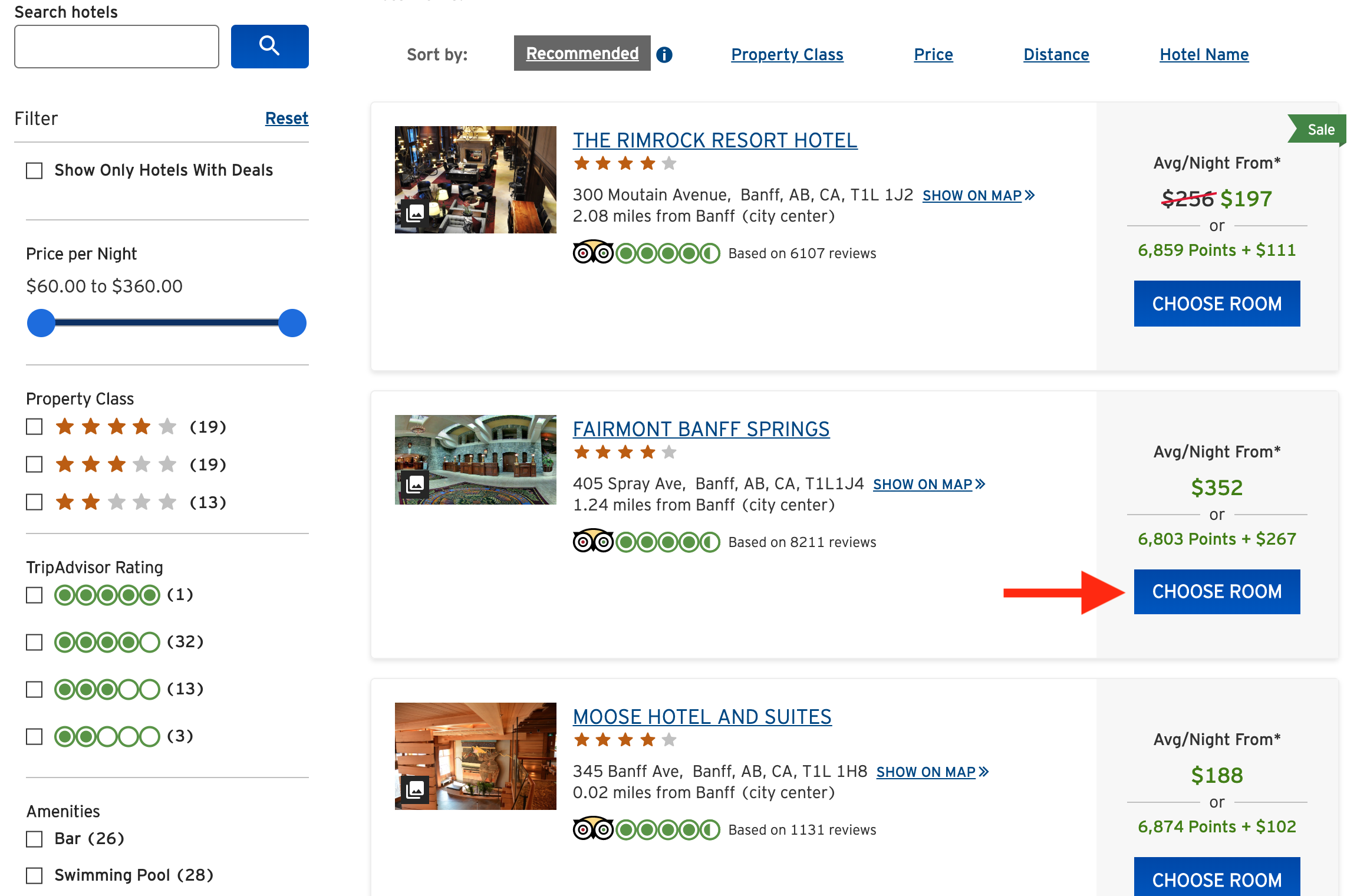
Task: Open the Recommended sort info icon
Action: point(664,54)
